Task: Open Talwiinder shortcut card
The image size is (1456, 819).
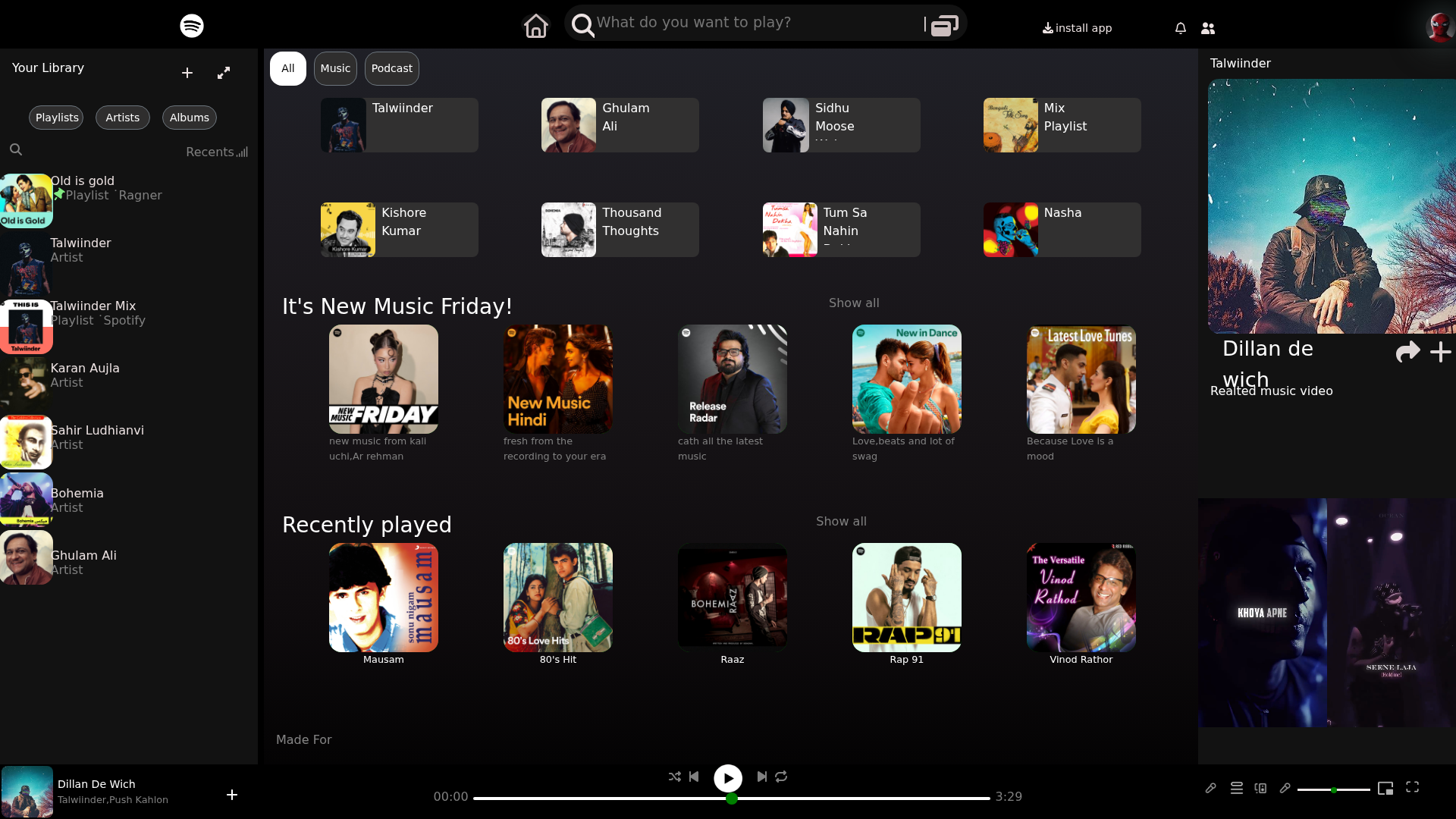Action: click(x=400, y=125)
